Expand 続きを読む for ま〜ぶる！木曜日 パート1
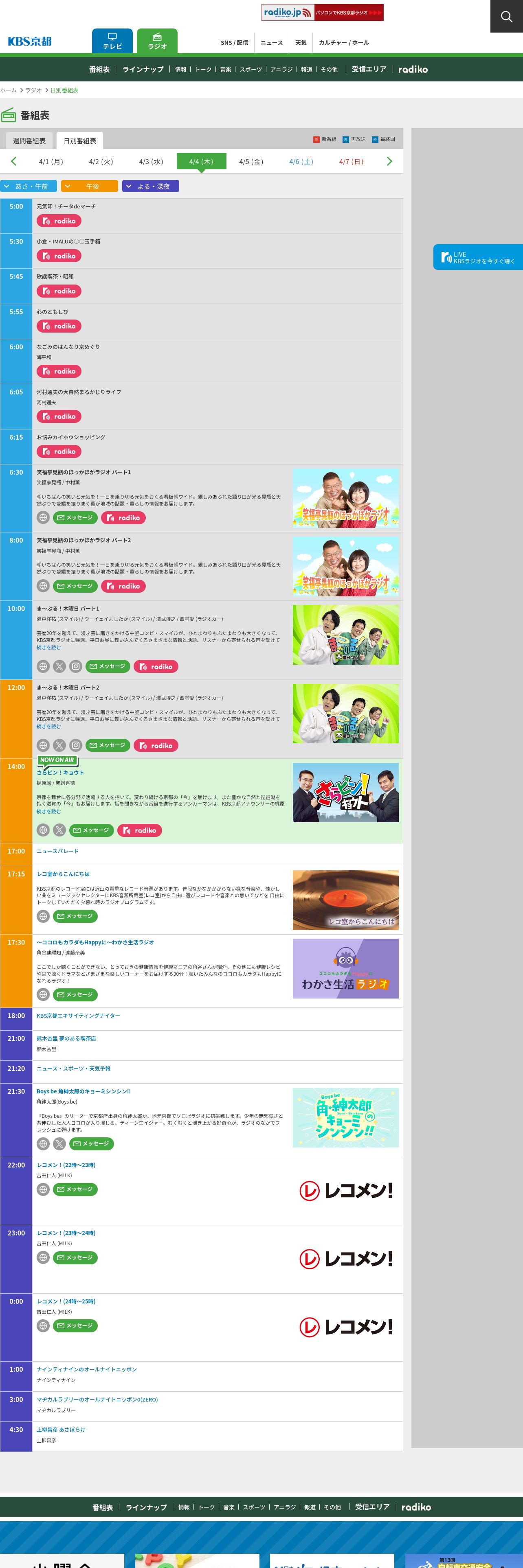523x1568 pixels. (49, 648)
